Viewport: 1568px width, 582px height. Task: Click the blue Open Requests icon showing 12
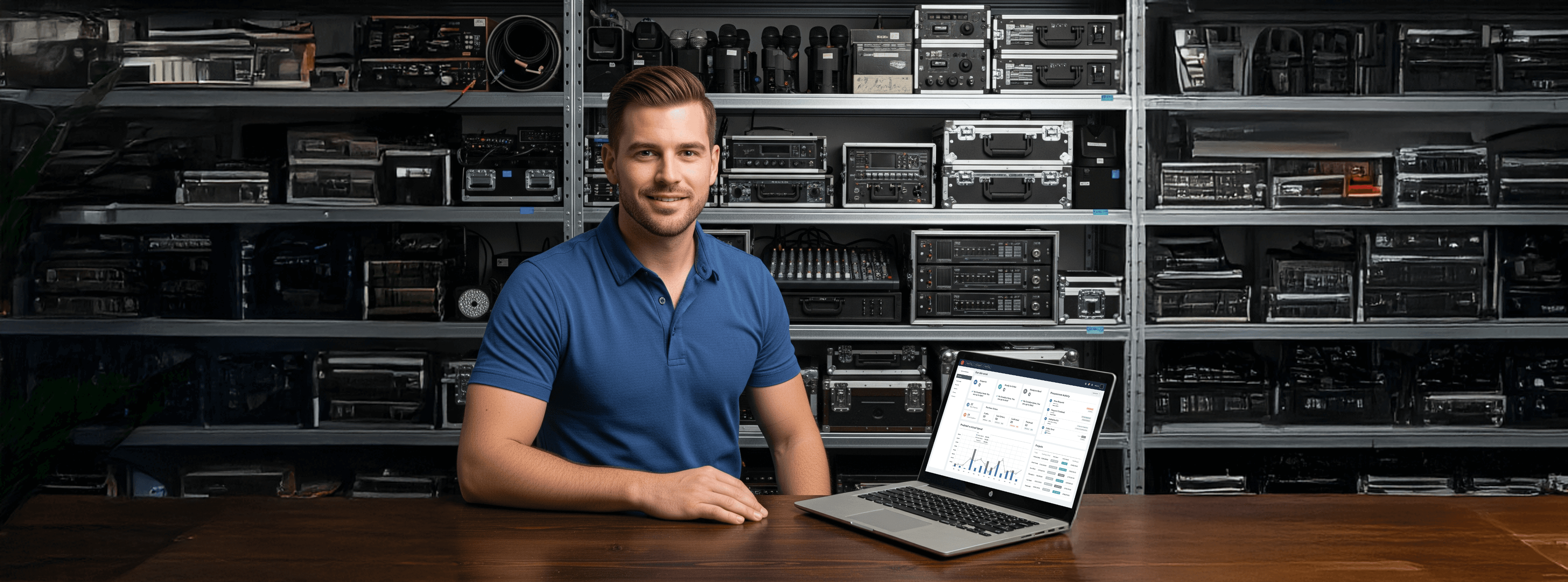tap(969, 405)
